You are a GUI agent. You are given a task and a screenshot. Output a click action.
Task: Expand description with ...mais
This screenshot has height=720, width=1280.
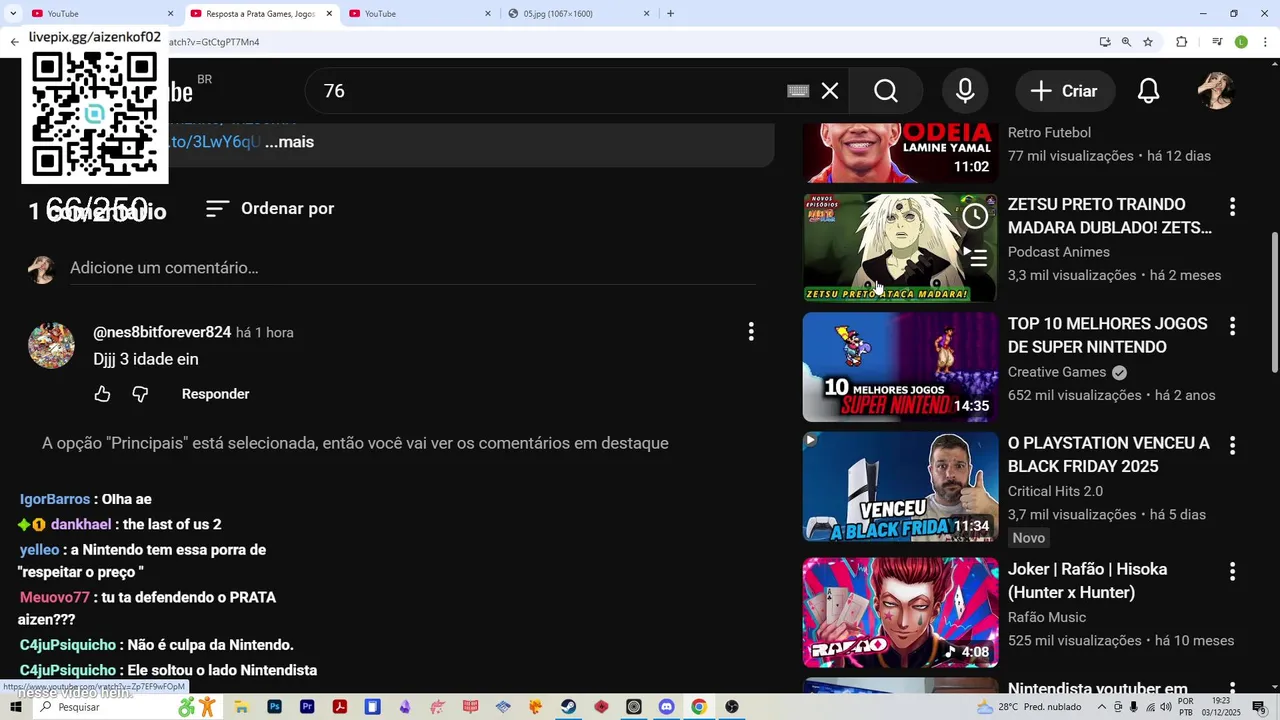tap(290, 142)
